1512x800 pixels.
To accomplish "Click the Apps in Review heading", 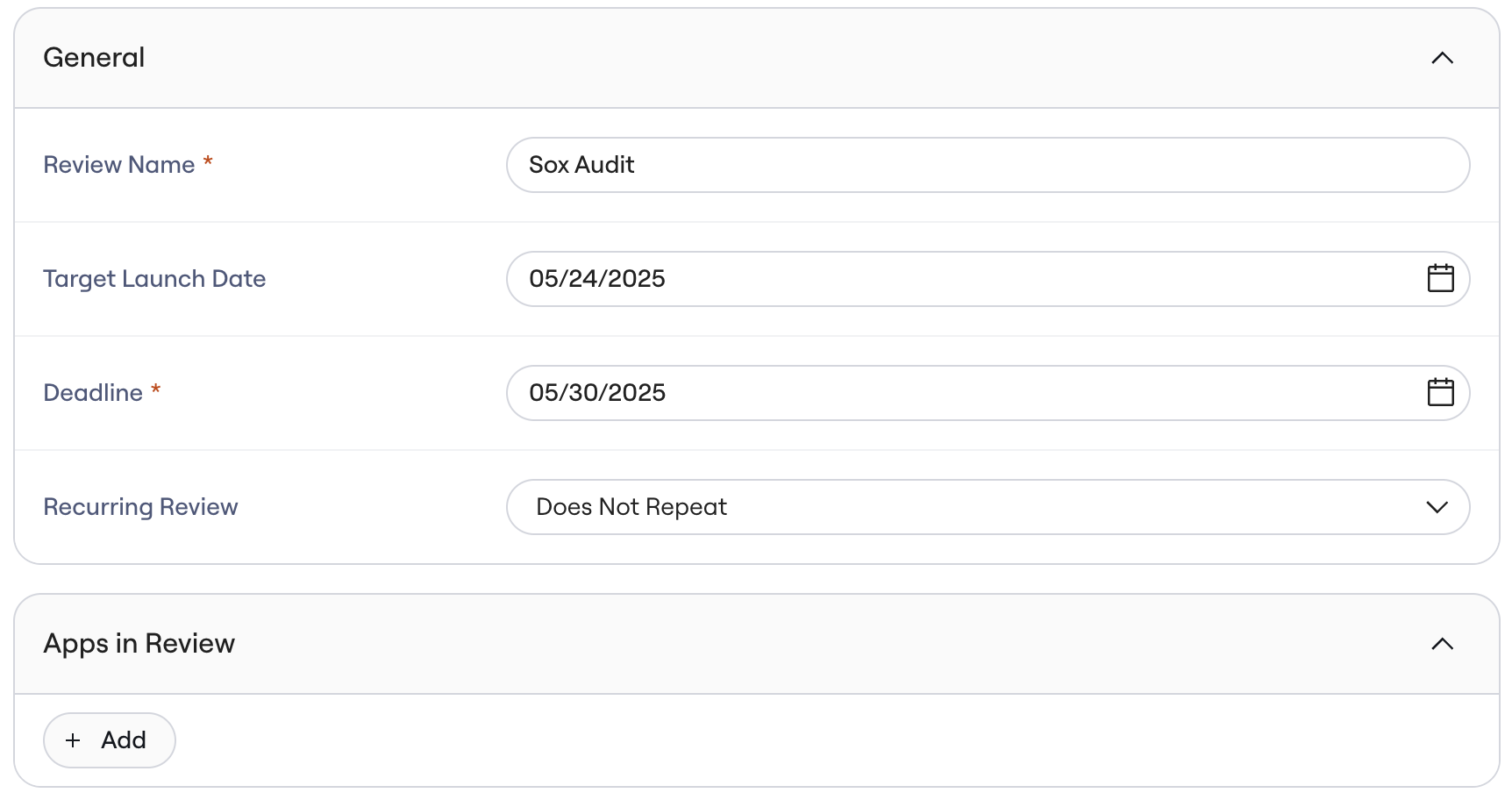I will click(x=139, y=644).
